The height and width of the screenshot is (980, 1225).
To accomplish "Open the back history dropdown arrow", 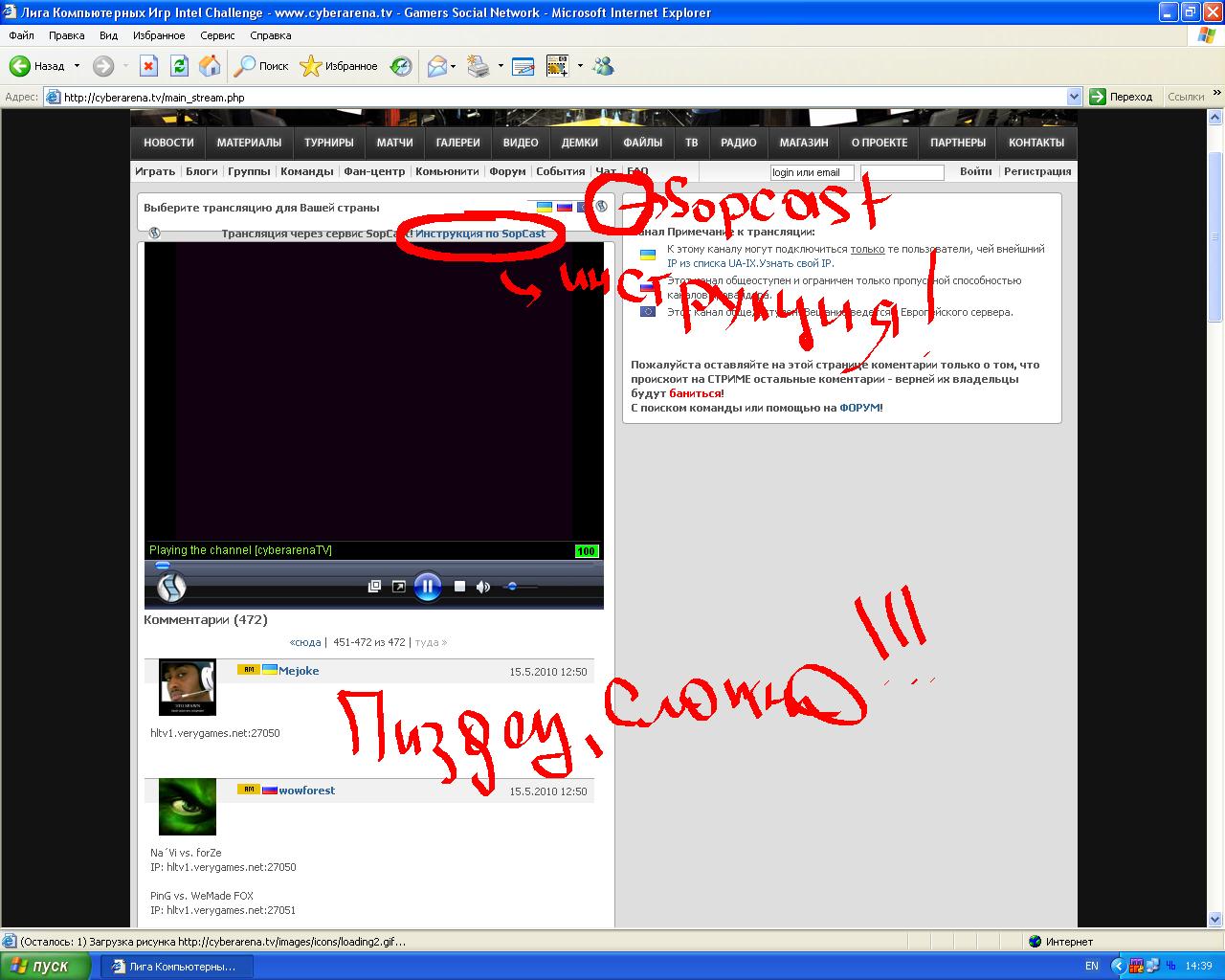I will coord(77,66).
